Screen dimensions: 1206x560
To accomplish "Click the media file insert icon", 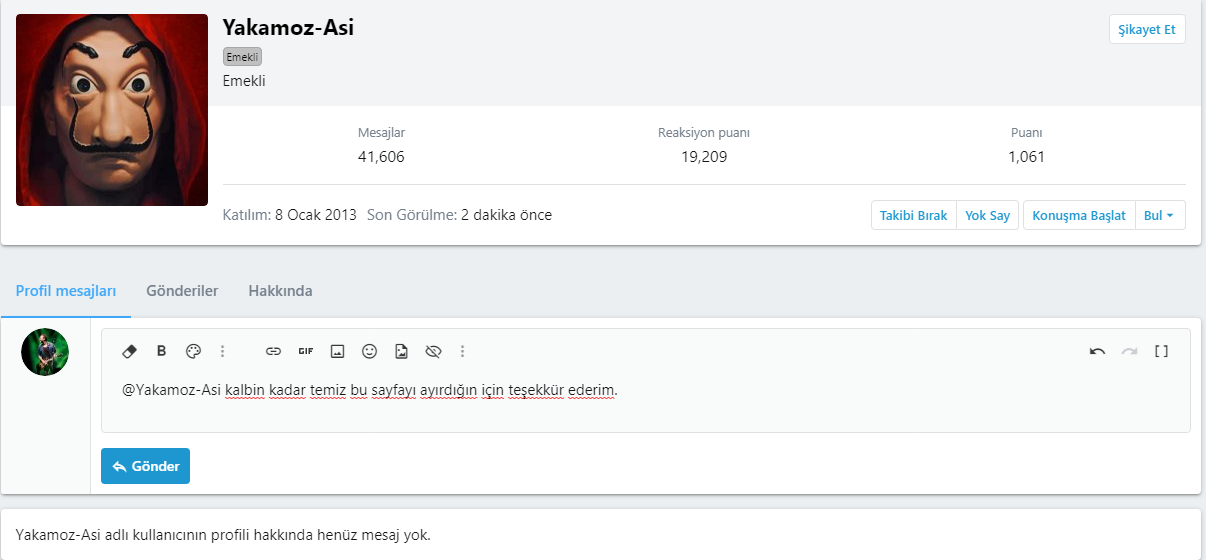I will click(401, 351).
